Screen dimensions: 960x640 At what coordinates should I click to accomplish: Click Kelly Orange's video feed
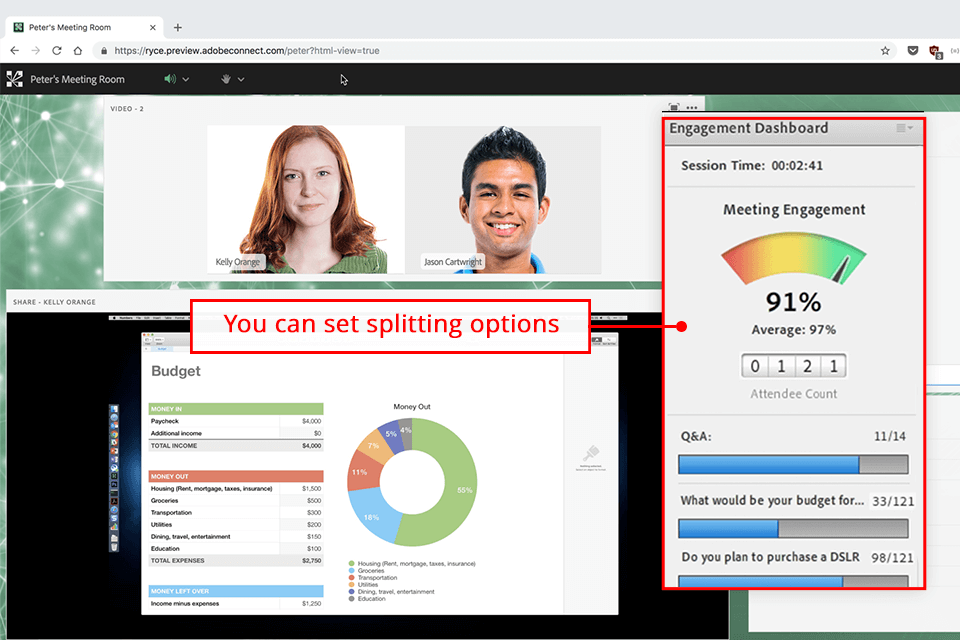(306, 200)
